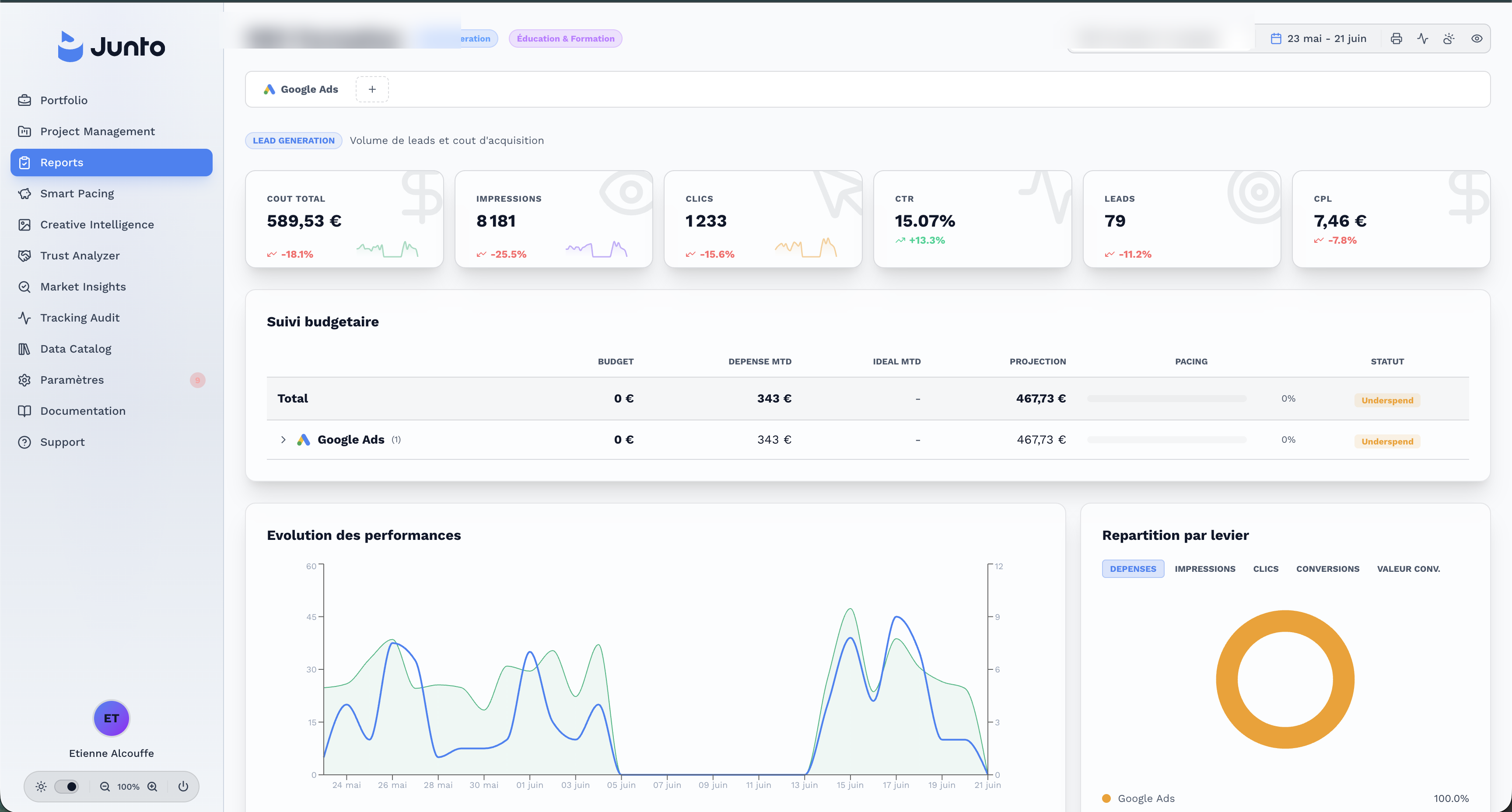Screen dimensions: 1512x812
Task: Switch to the VALEUR CONV. tab
Action: pos(1409,569)
